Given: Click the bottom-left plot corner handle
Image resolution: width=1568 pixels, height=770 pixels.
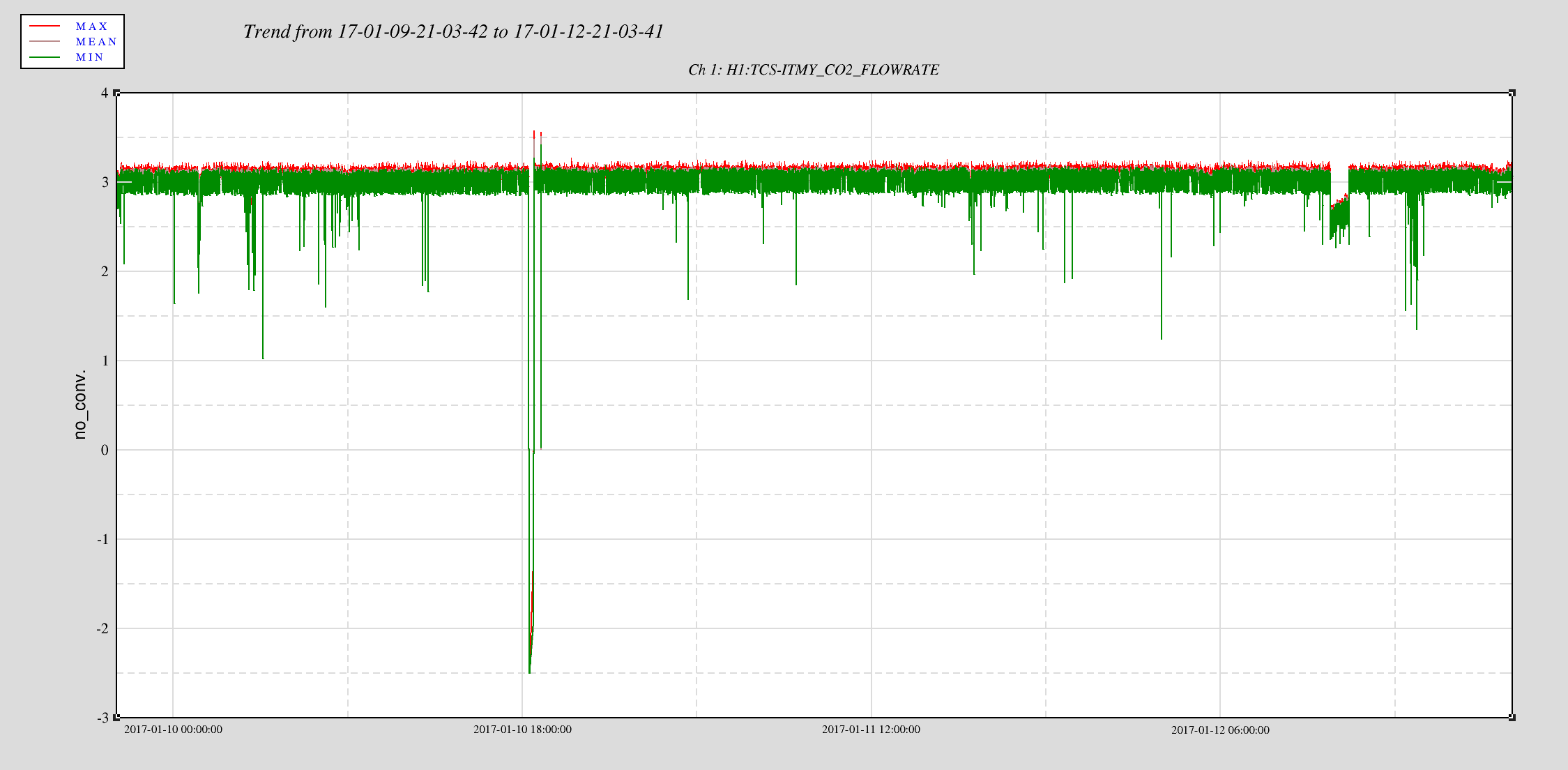Looking at the screenshot, I should coord(116,717).
